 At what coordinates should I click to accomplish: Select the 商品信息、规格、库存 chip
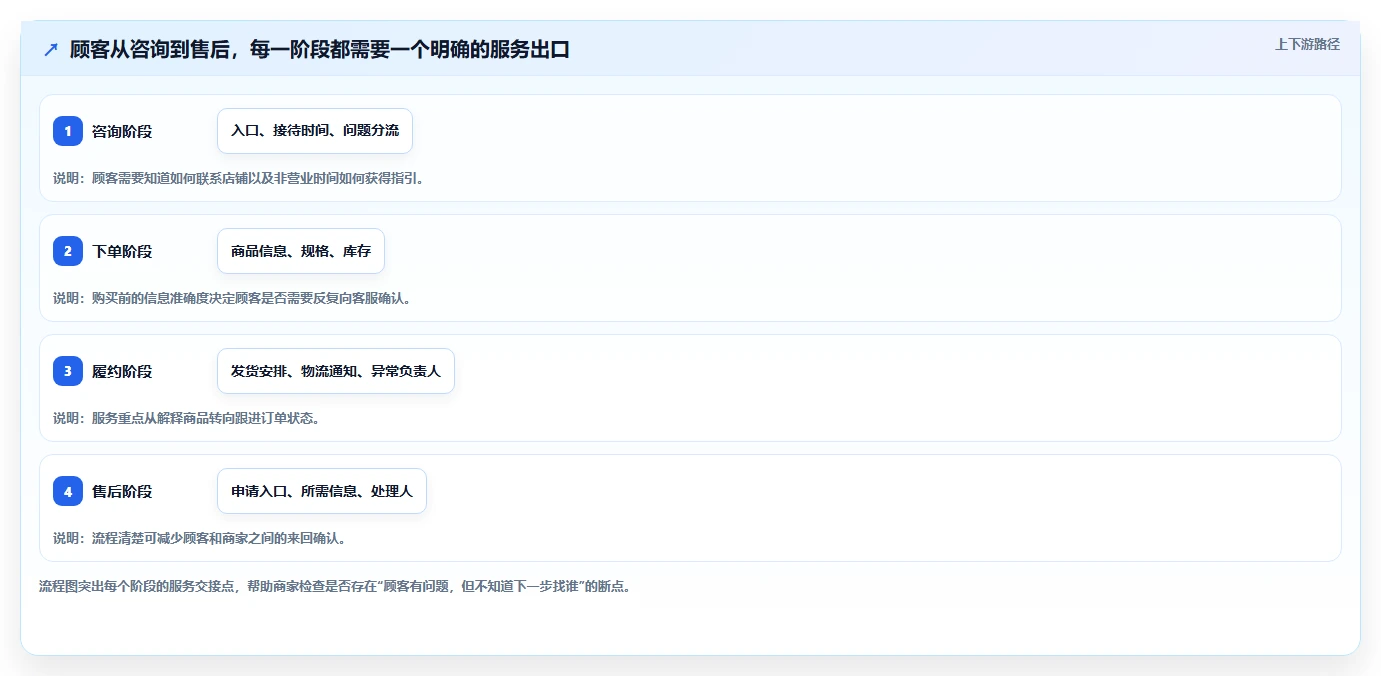click(x=301, y=251)
